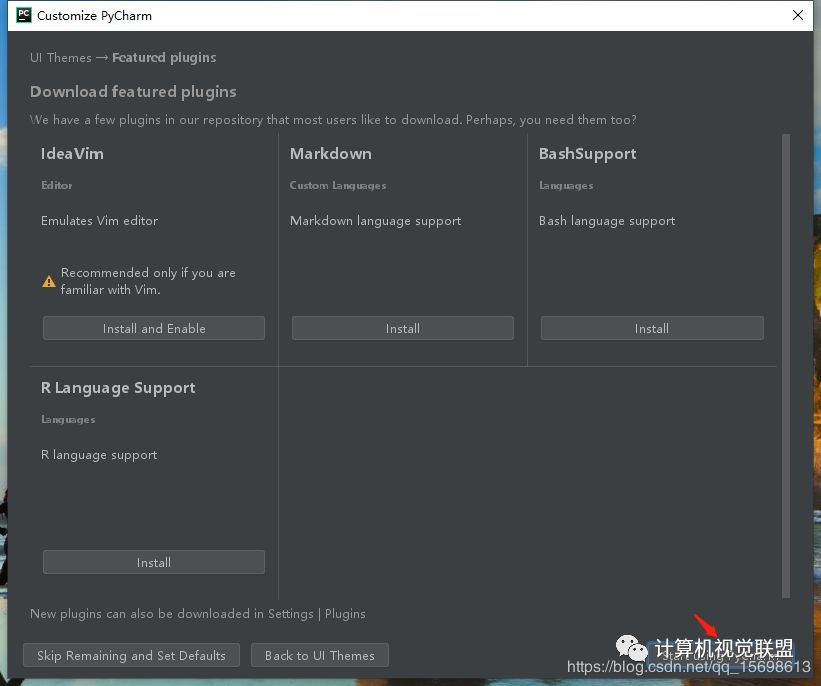The width and height of the screenshot is (821, 686).
Task: Select the BashSupport plugin title
Action: tap(587, 153)
